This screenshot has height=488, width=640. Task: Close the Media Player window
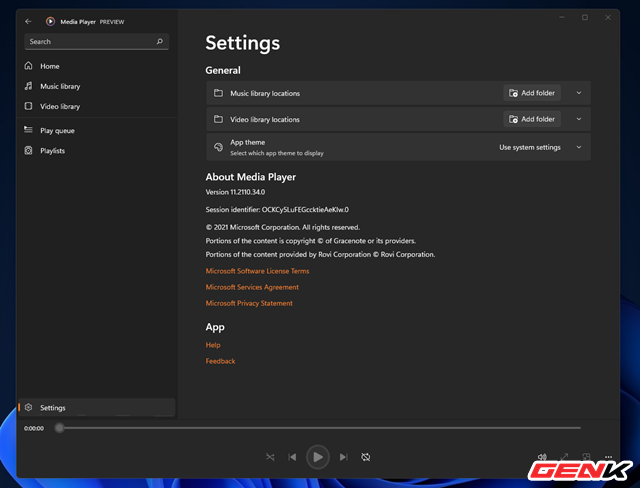click(x=608, y=17)
